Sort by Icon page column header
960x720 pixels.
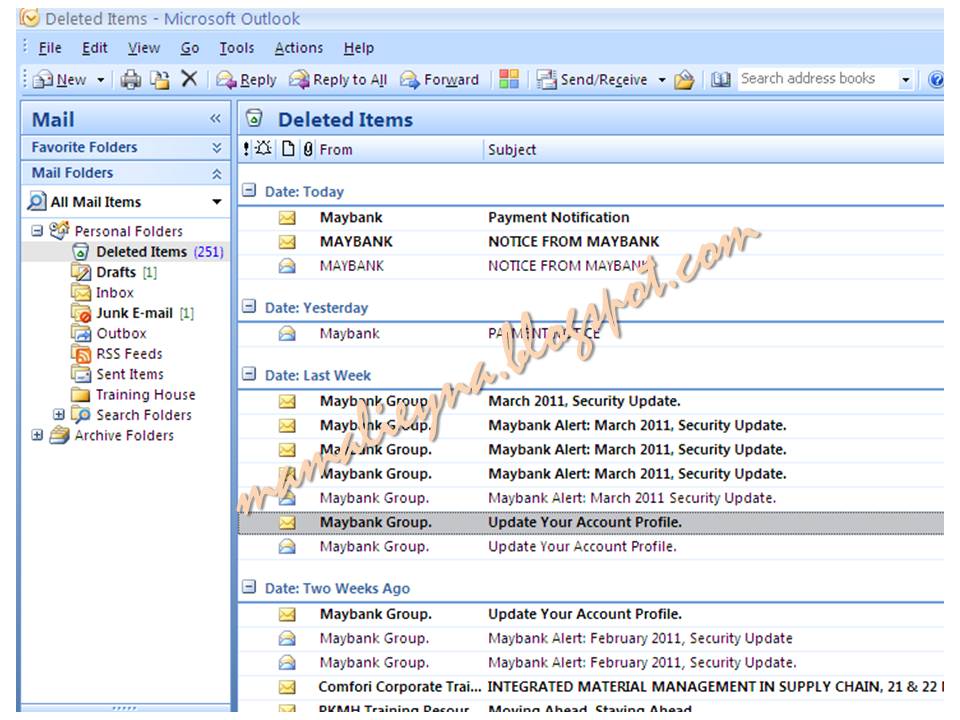288,149
